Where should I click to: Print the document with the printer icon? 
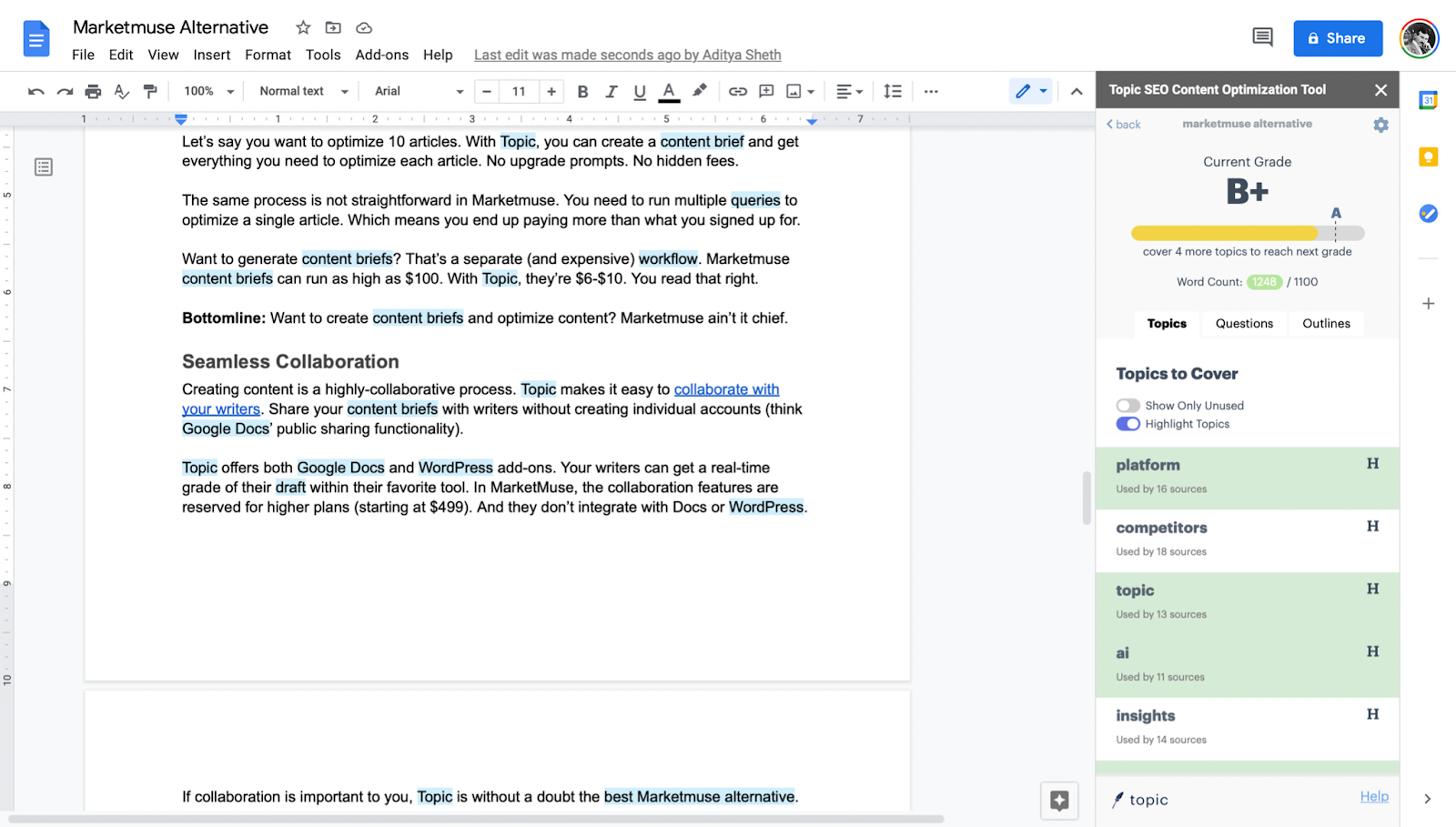coord(93,91)
